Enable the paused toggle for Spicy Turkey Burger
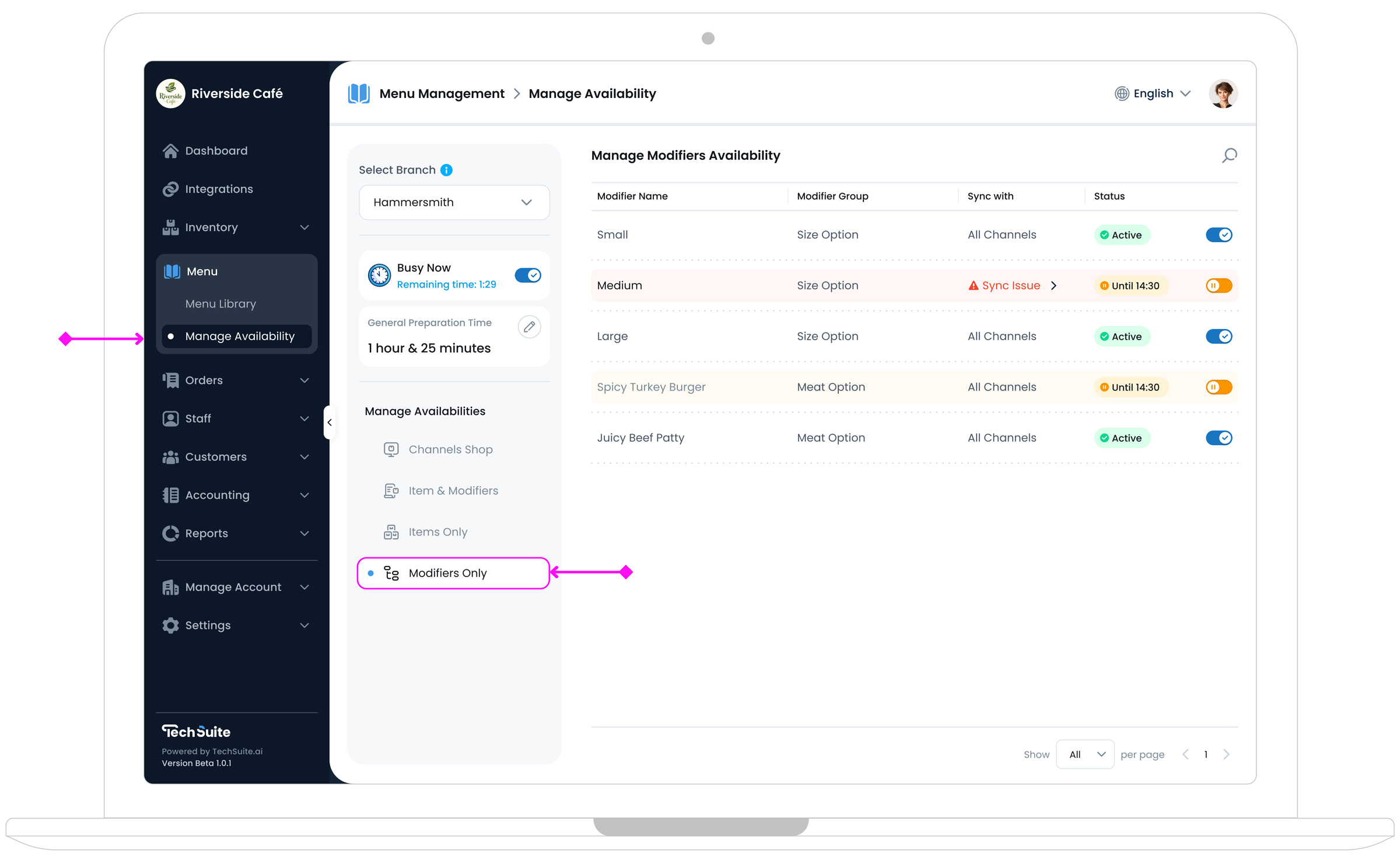The width and height of the screenshot is (1400, 863). (1219, 387)
